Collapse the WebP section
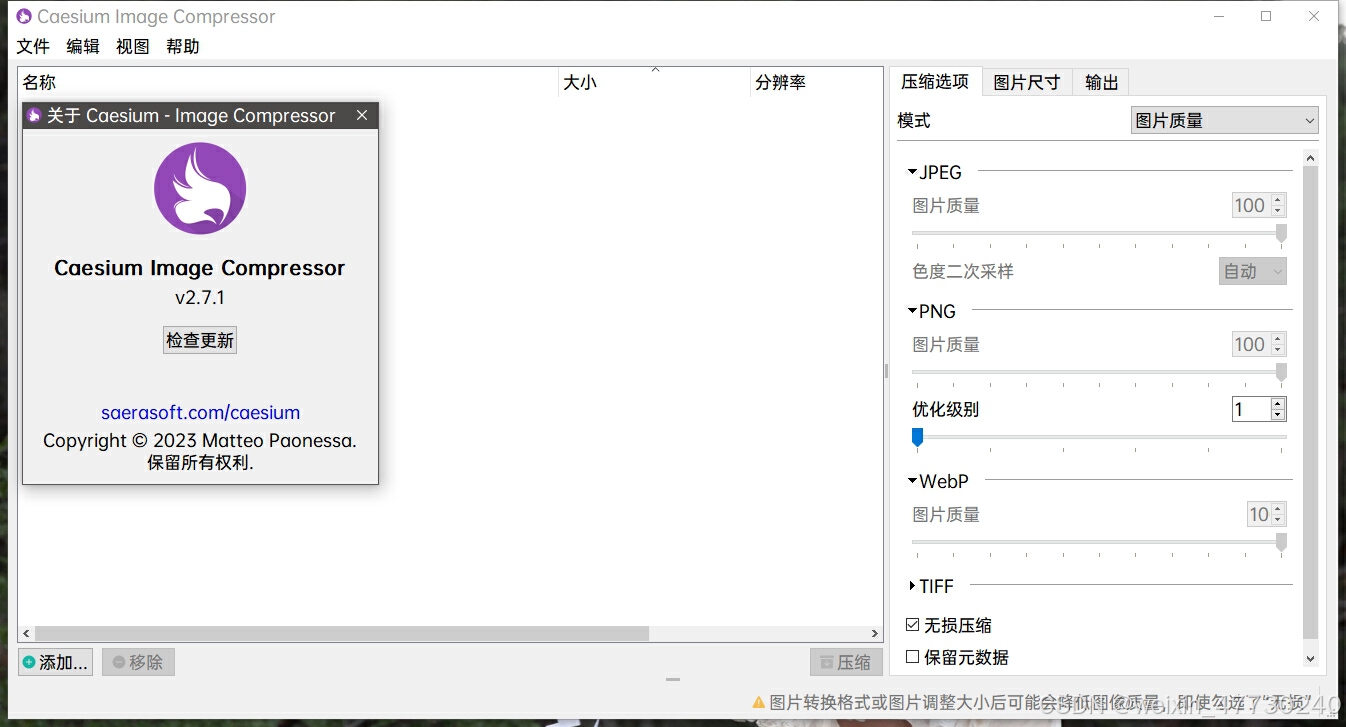 (912, 481)
